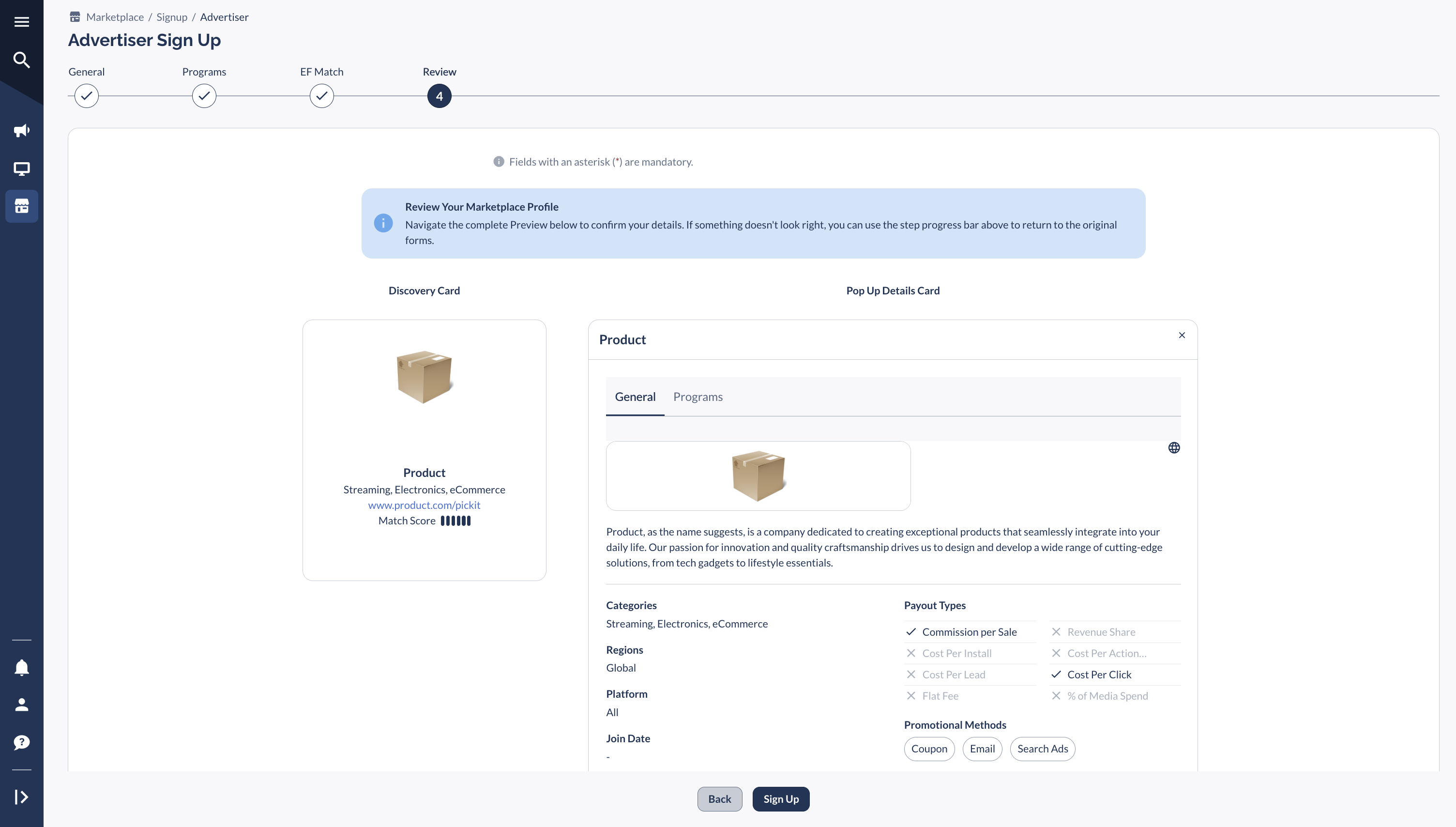Click the Advertiser breadcrumb item
This screenshot has width=1456, height=827.
click(224, 17)
